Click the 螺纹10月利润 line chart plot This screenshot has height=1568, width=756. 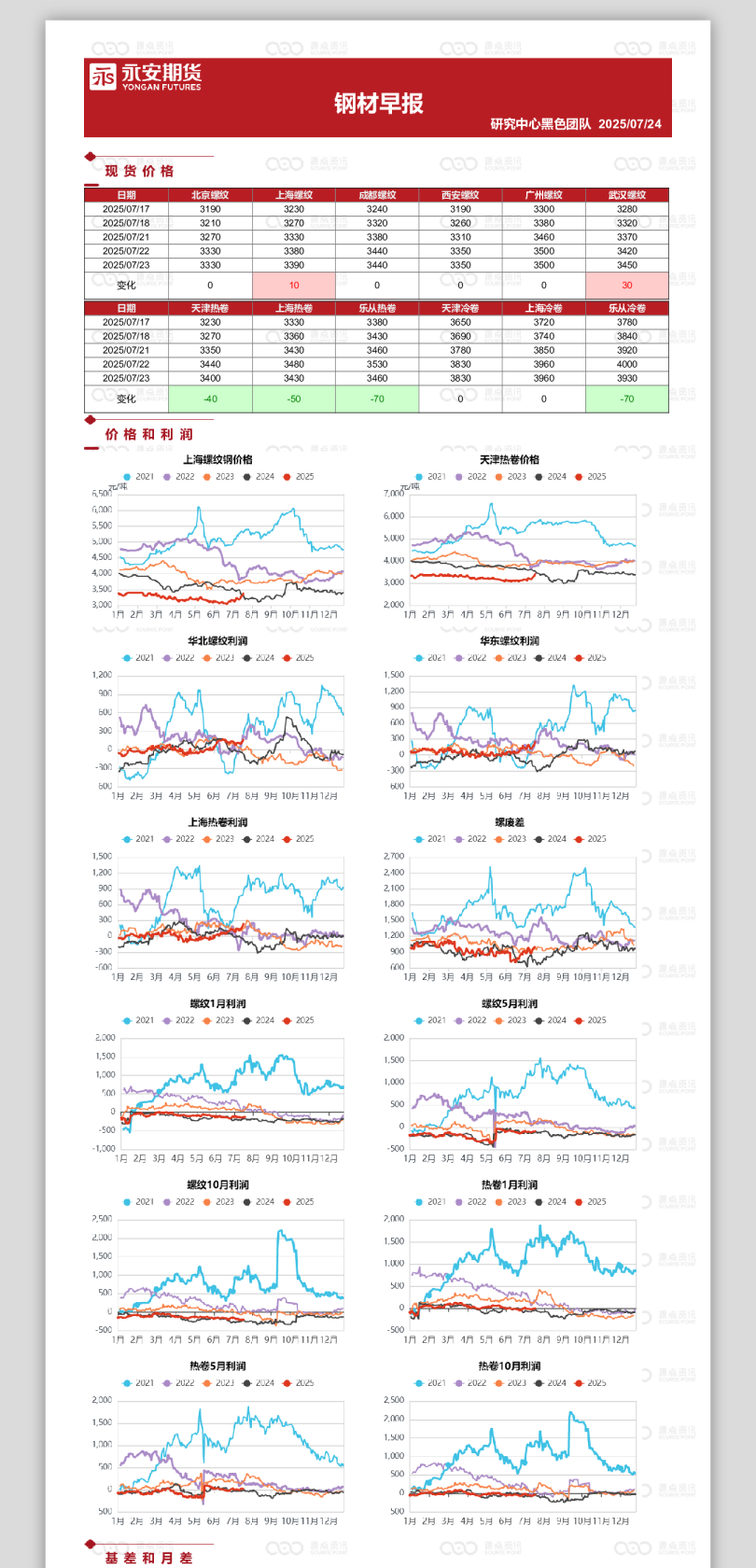point(230,1274)
